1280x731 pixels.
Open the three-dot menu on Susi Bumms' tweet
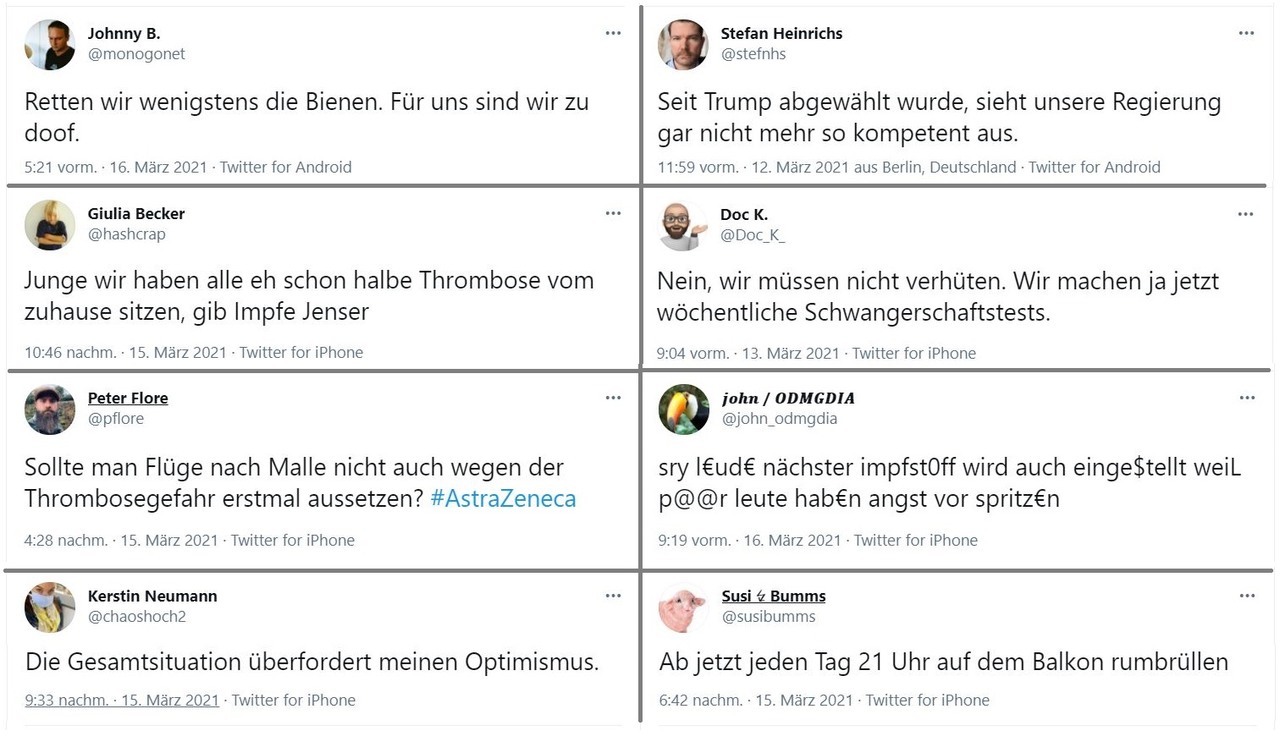point(1247,596)
